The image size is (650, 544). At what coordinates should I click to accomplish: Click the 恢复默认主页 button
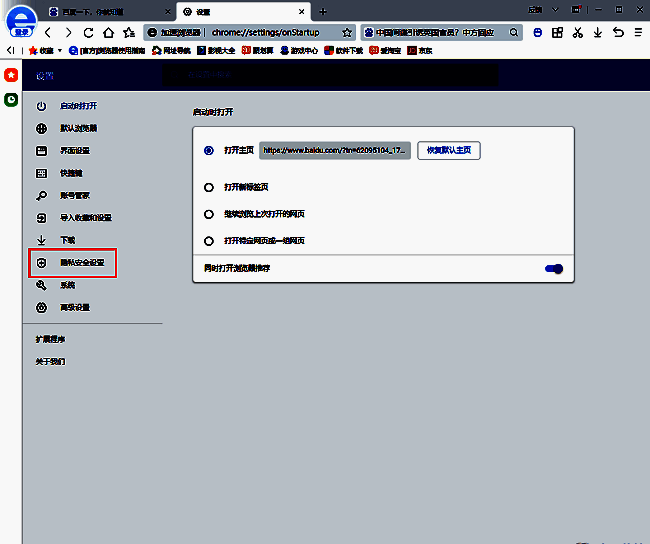[x=449, y=151]
